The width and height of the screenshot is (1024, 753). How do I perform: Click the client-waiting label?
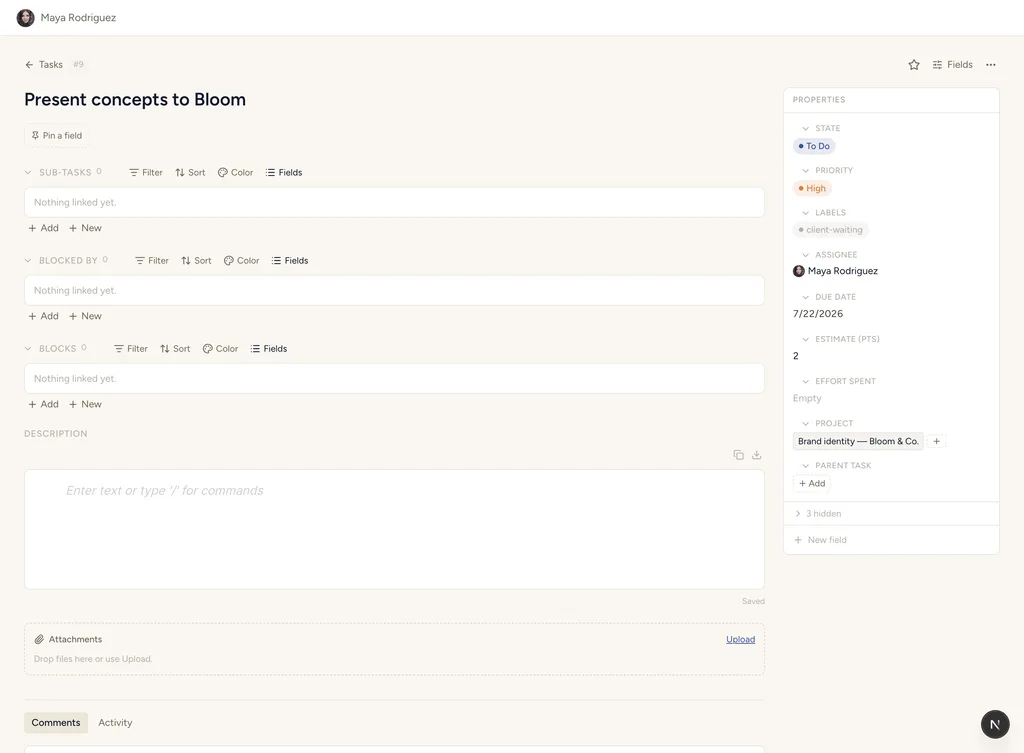click(831, 230)
